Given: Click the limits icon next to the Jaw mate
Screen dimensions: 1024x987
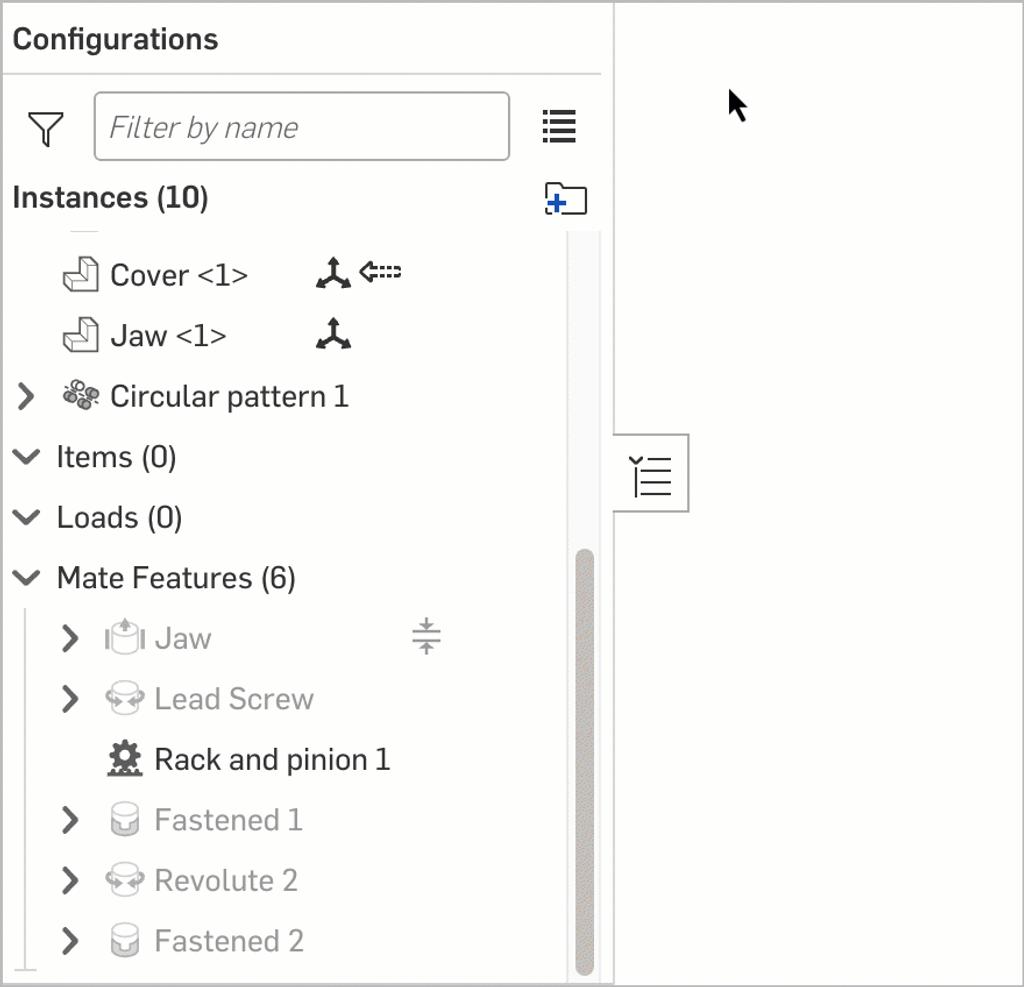Looking at the screenshot, I should 426,637.
